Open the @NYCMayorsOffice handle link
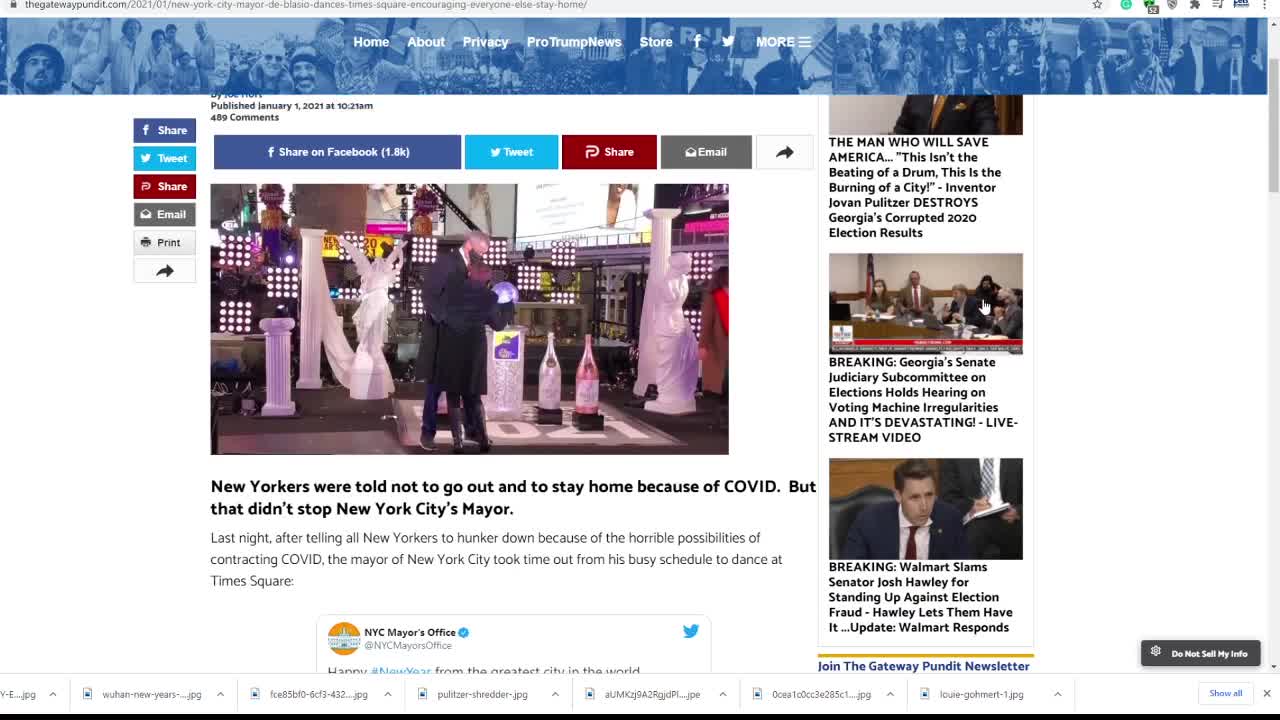This screenshot has height=720, width=1280. [x=408, y=646]
